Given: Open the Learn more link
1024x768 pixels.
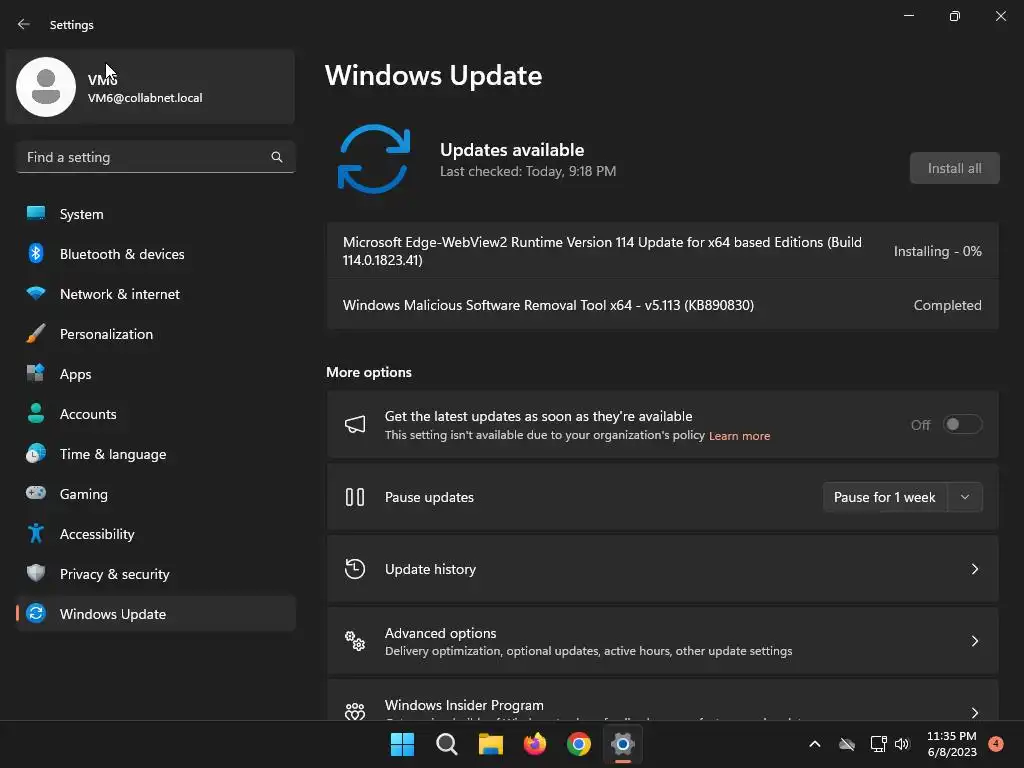Looking at the screenshot, I should (x=739, y=436).
